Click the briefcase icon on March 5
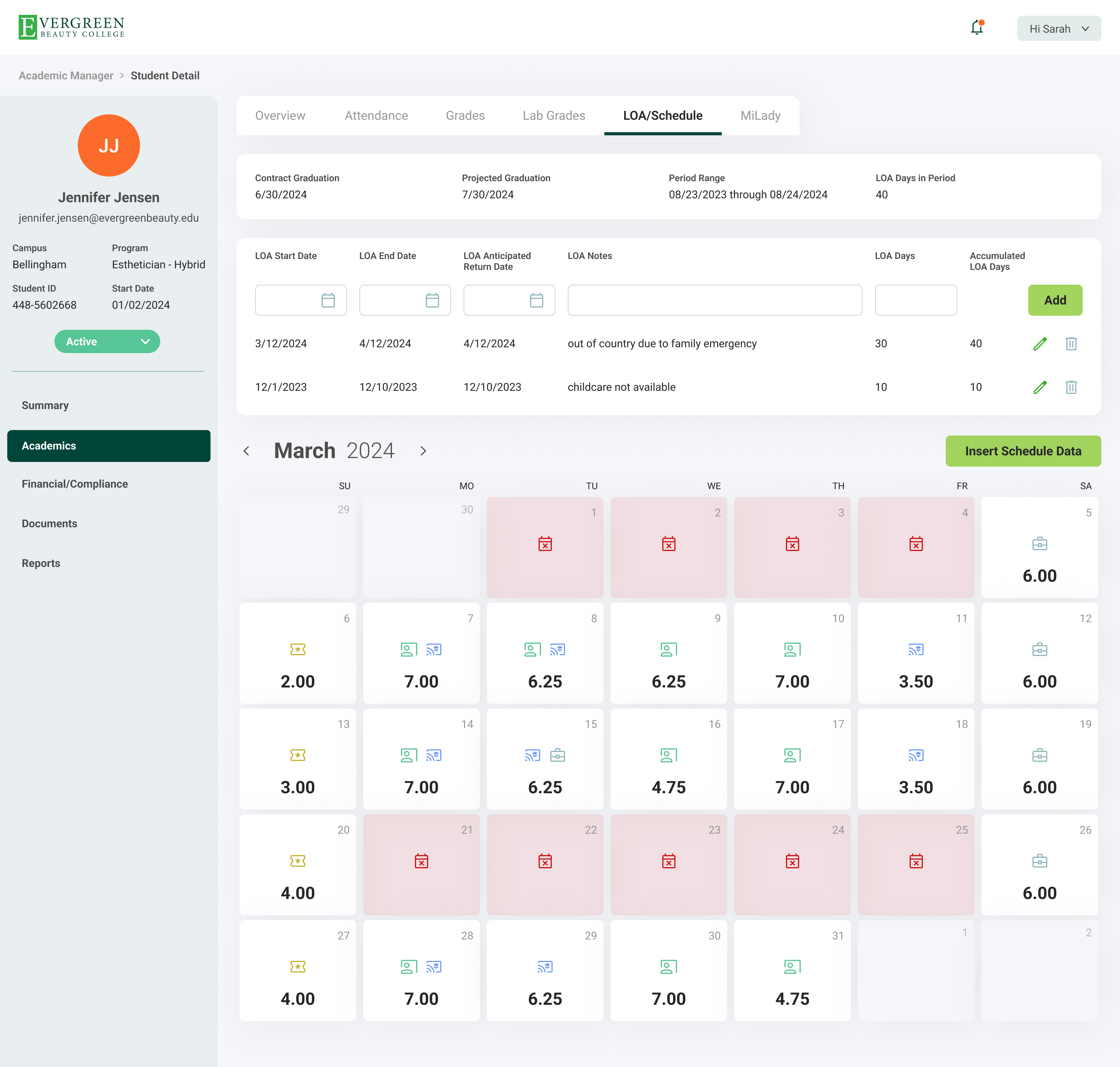The width and height of the screenshot is (1120, 1067). (x=1039, y=544)
